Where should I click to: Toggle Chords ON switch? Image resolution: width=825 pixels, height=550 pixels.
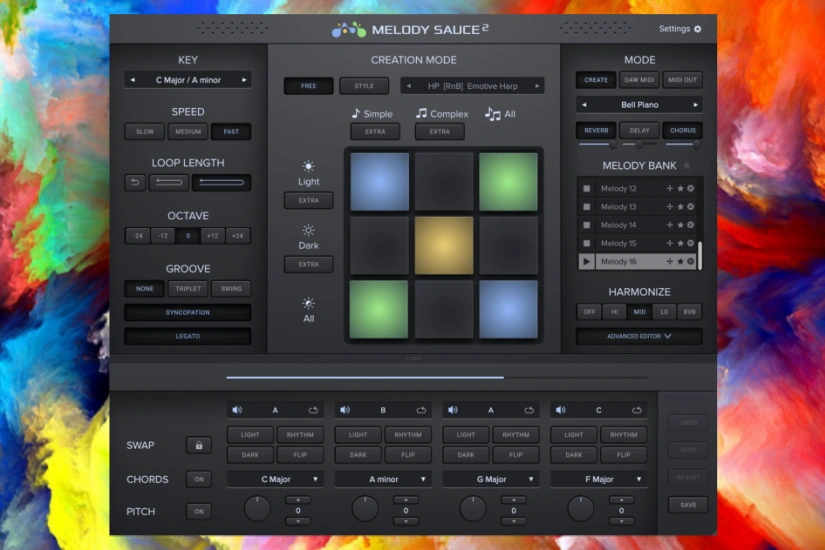198,479
